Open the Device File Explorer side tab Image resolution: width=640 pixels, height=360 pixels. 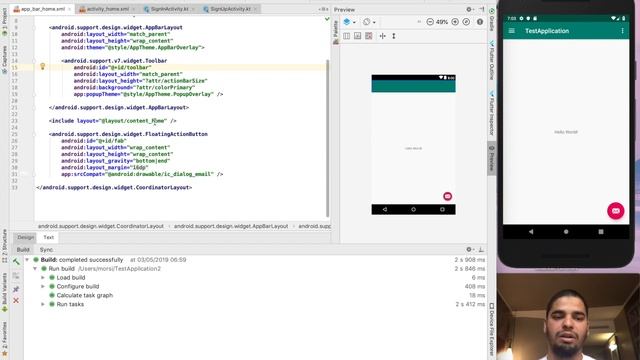coord(492,329)
